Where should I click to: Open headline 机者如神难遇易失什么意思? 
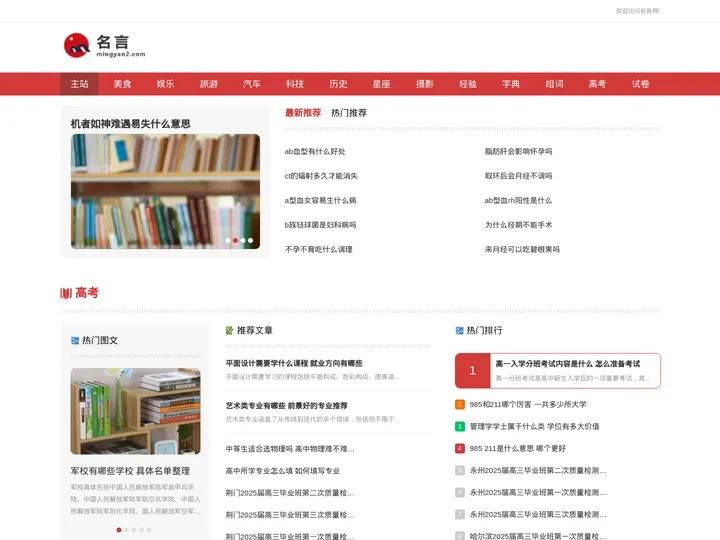click(x=130, y=124)
